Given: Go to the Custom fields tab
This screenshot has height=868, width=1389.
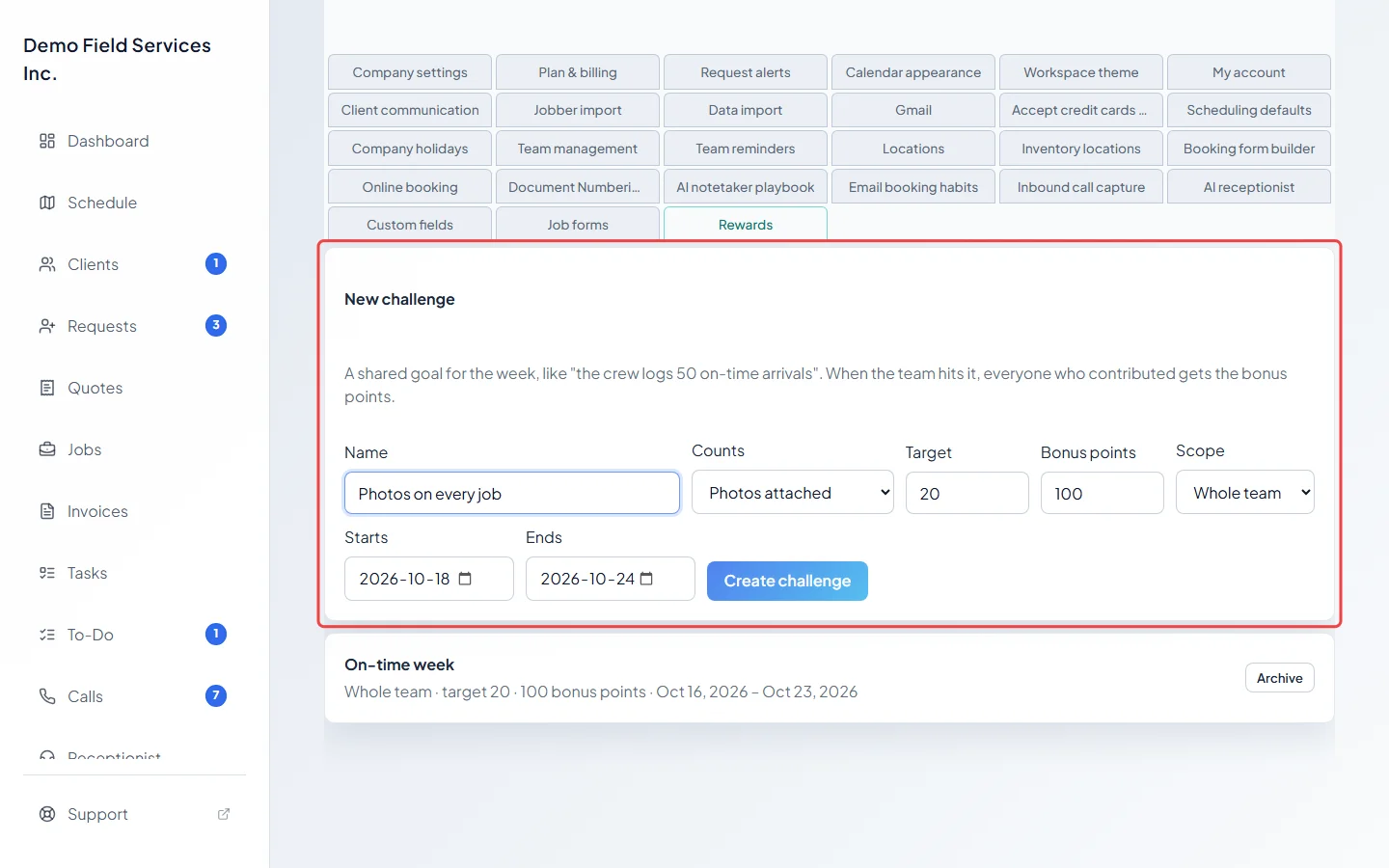Looking at the screenshot, I should (x=410, y=225).
